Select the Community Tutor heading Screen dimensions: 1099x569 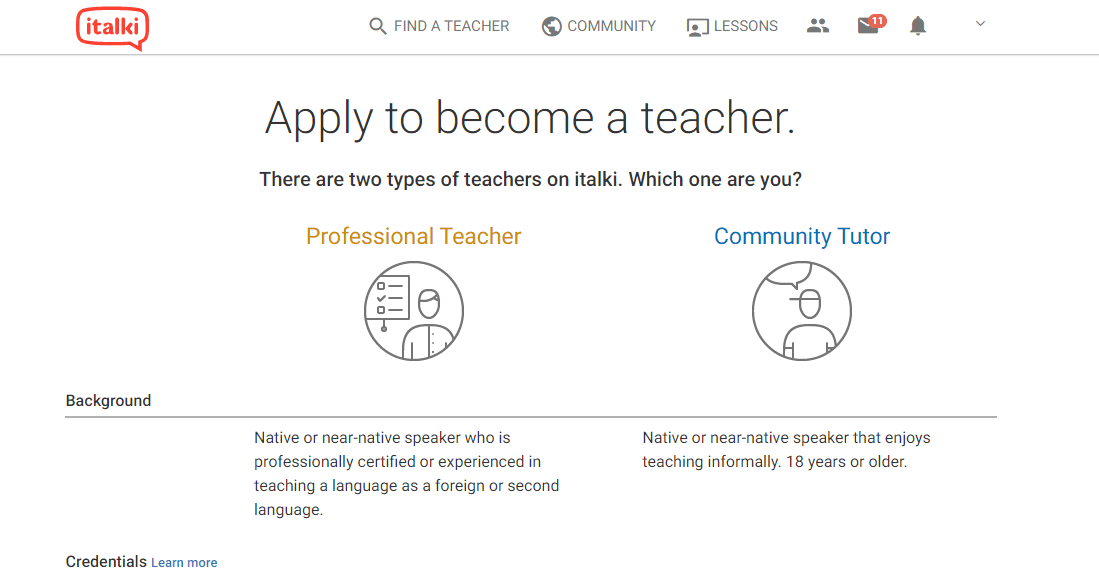pyautogui.click(x=802, y=236)
